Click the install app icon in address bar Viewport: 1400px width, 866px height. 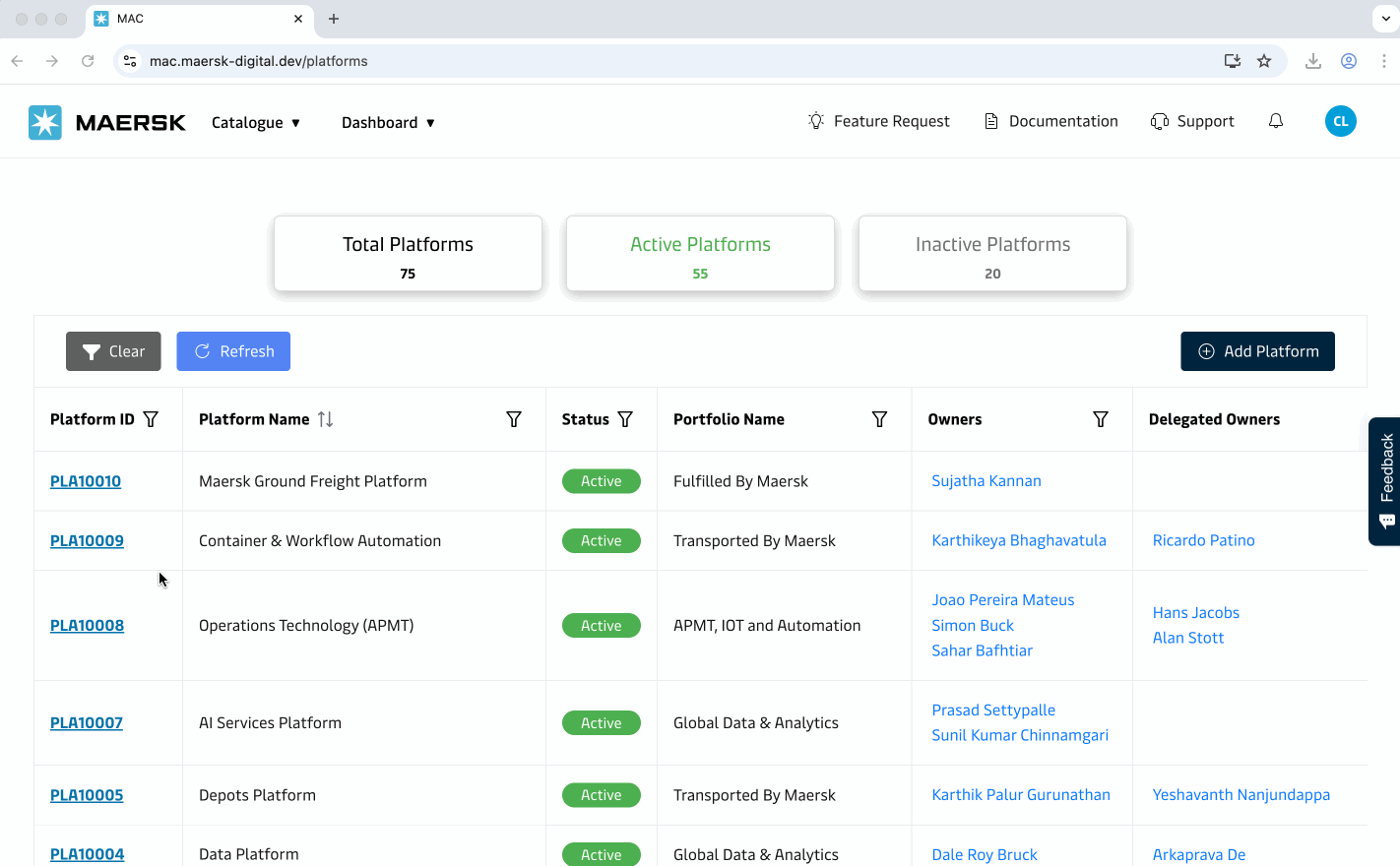point(1233,61)
